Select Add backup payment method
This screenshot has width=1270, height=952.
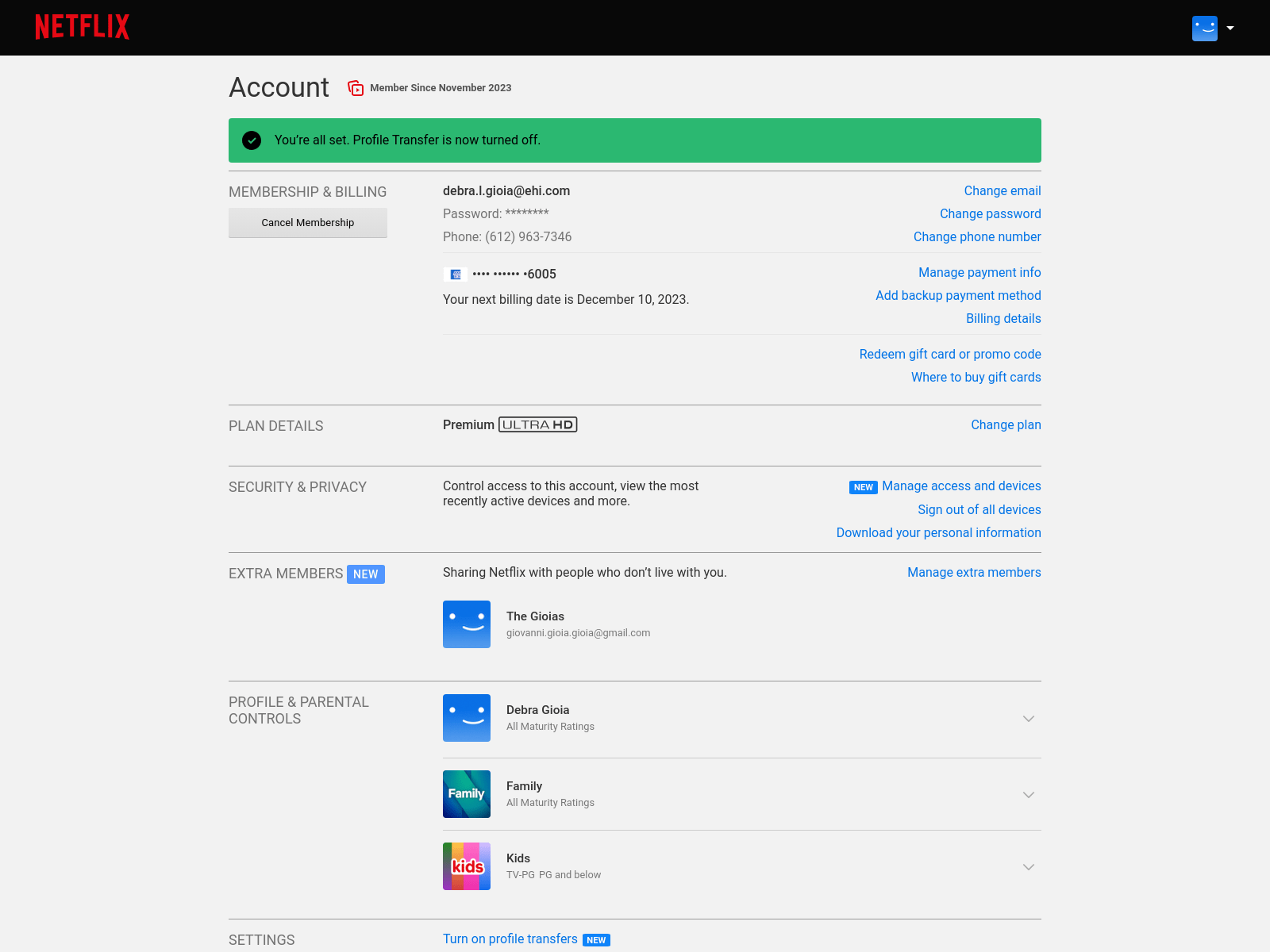tap(958, 295)
